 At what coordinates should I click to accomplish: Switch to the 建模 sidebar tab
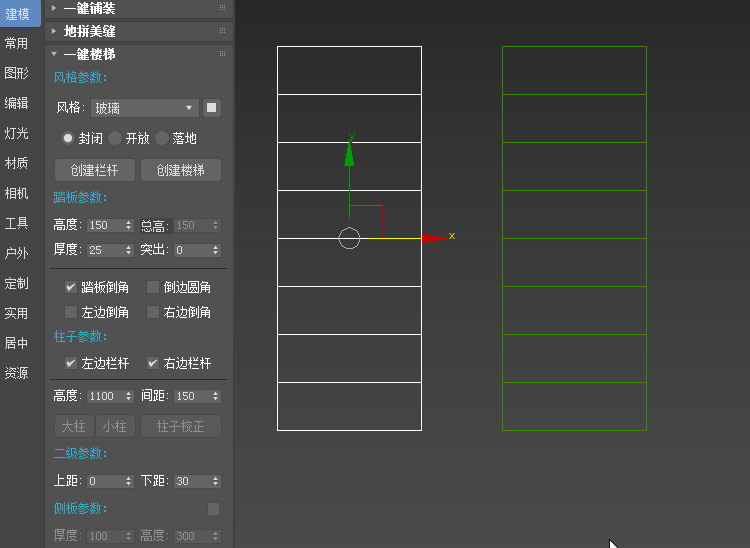[x=20, y=13]
